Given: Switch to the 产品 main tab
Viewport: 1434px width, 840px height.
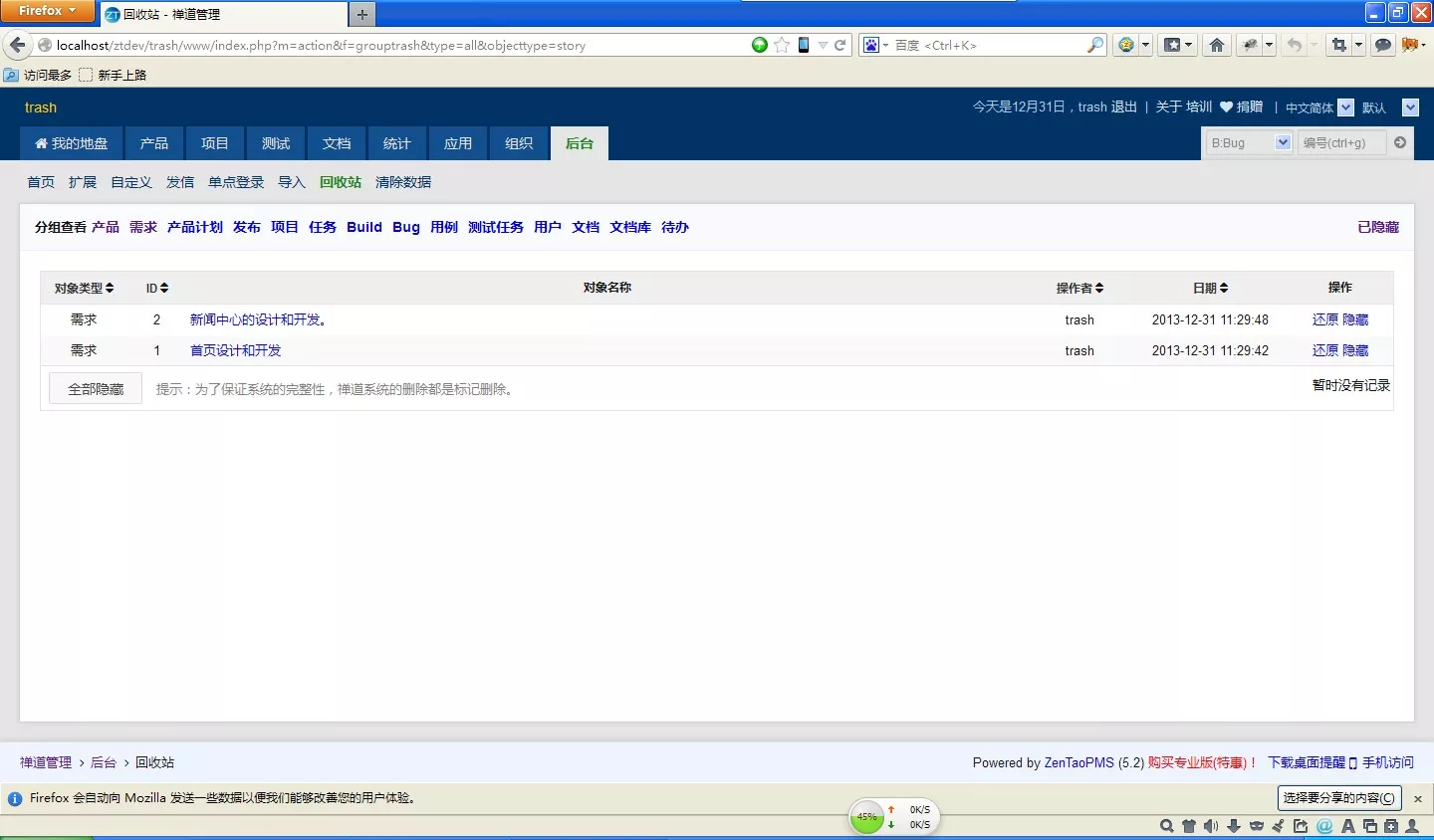Looking at the screenshot, I should (x=154, y=143).
